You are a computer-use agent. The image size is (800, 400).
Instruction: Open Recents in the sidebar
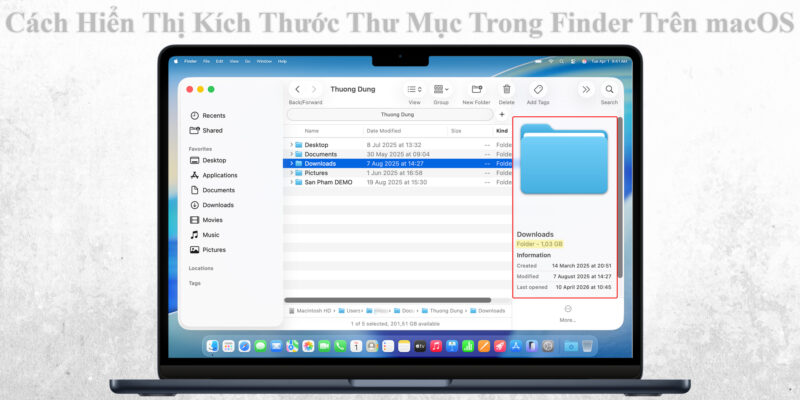point(208,115)
